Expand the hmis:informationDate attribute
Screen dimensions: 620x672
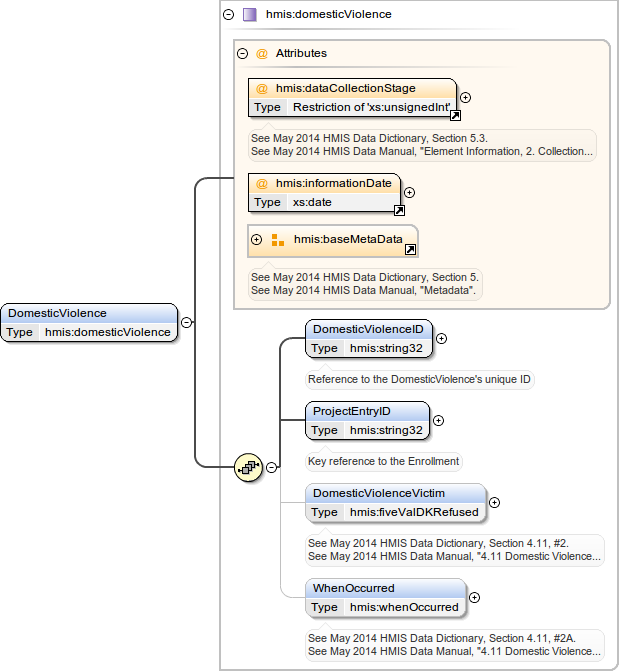click(409, 192)
